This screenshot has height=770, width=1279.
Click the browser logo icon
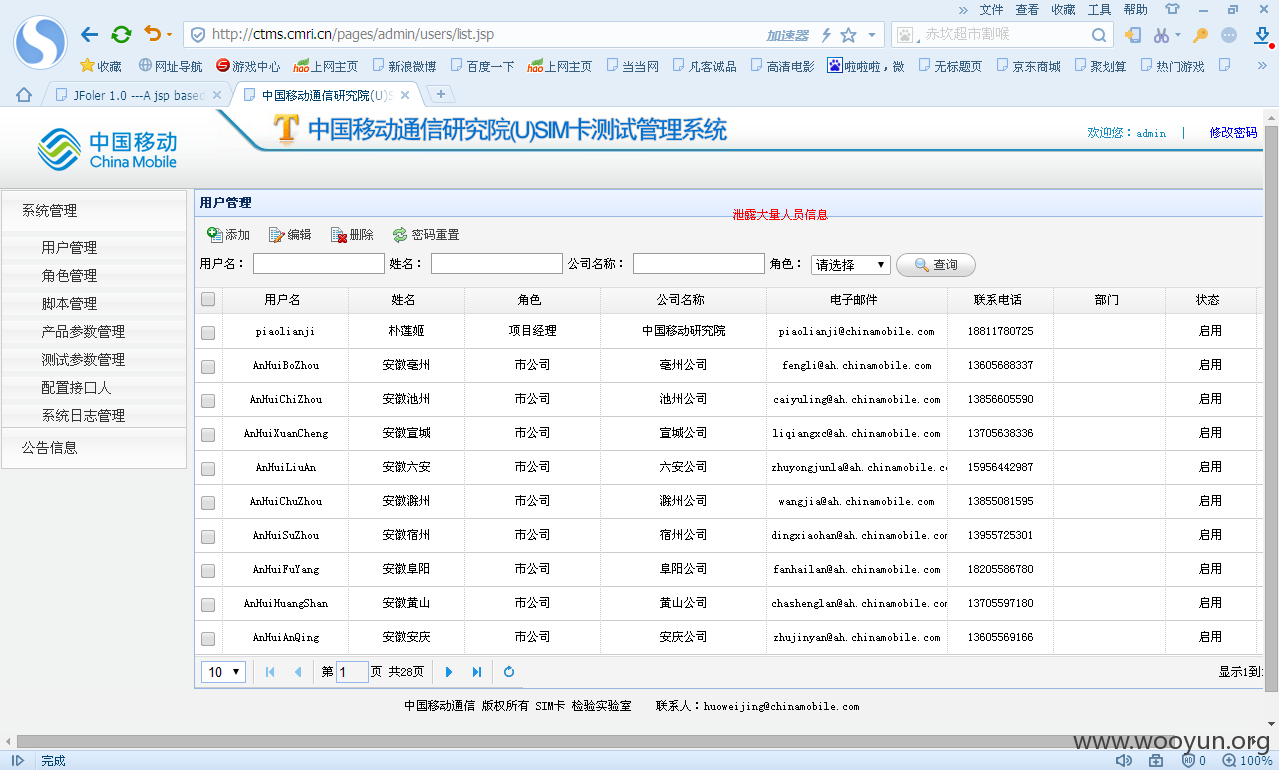pyautogui.click(x=40, y=42)
